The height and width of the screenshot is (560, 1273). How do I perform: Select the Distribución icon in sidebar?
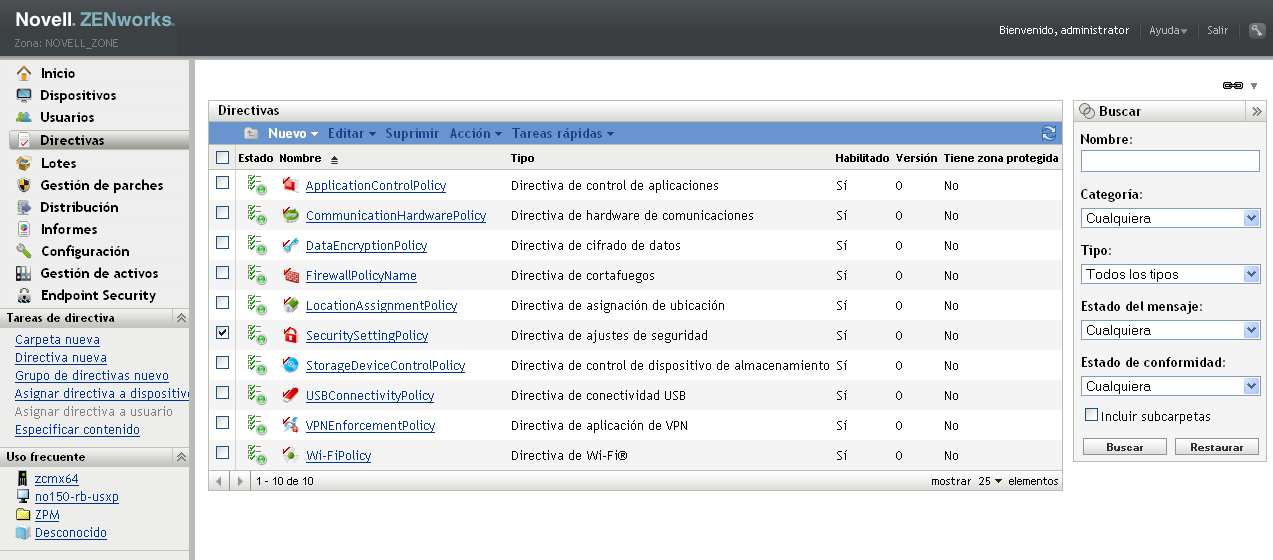24,207
